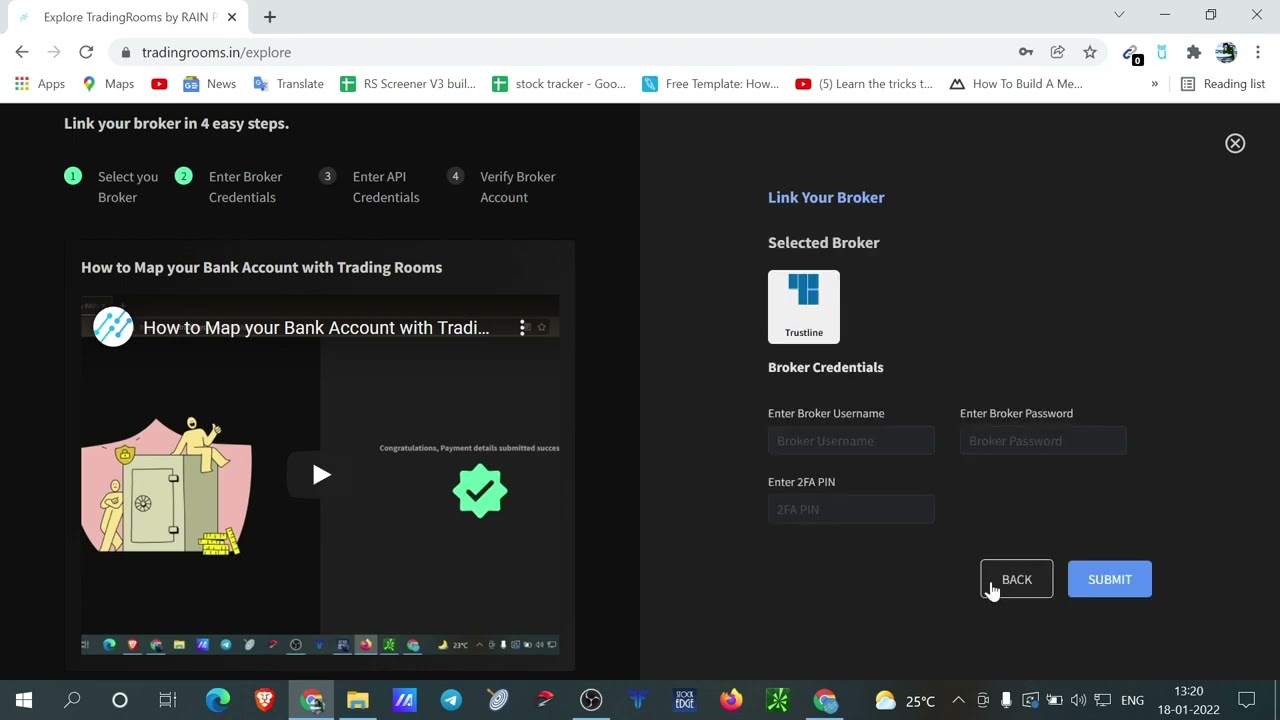Image resolution: width=1280 pixels, height=720 pixels.
Task: Open Telegram from taskbar
Action: click(x=451, y=700)
